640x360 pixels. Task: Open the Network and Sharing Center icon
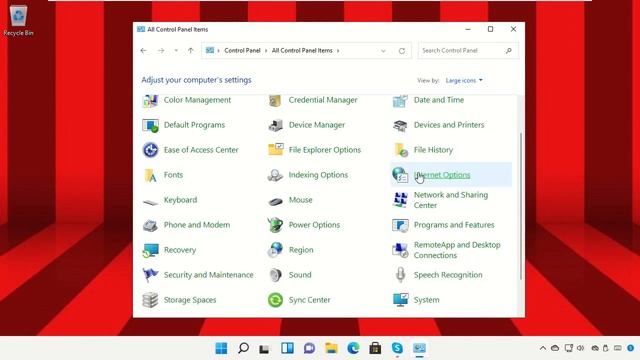(x=400, y=200)
